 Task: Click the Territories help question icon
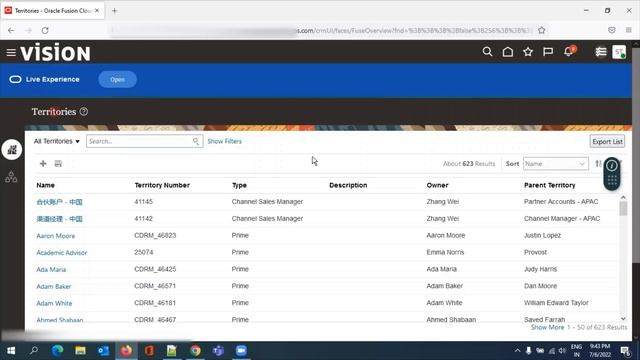[84, 111]
